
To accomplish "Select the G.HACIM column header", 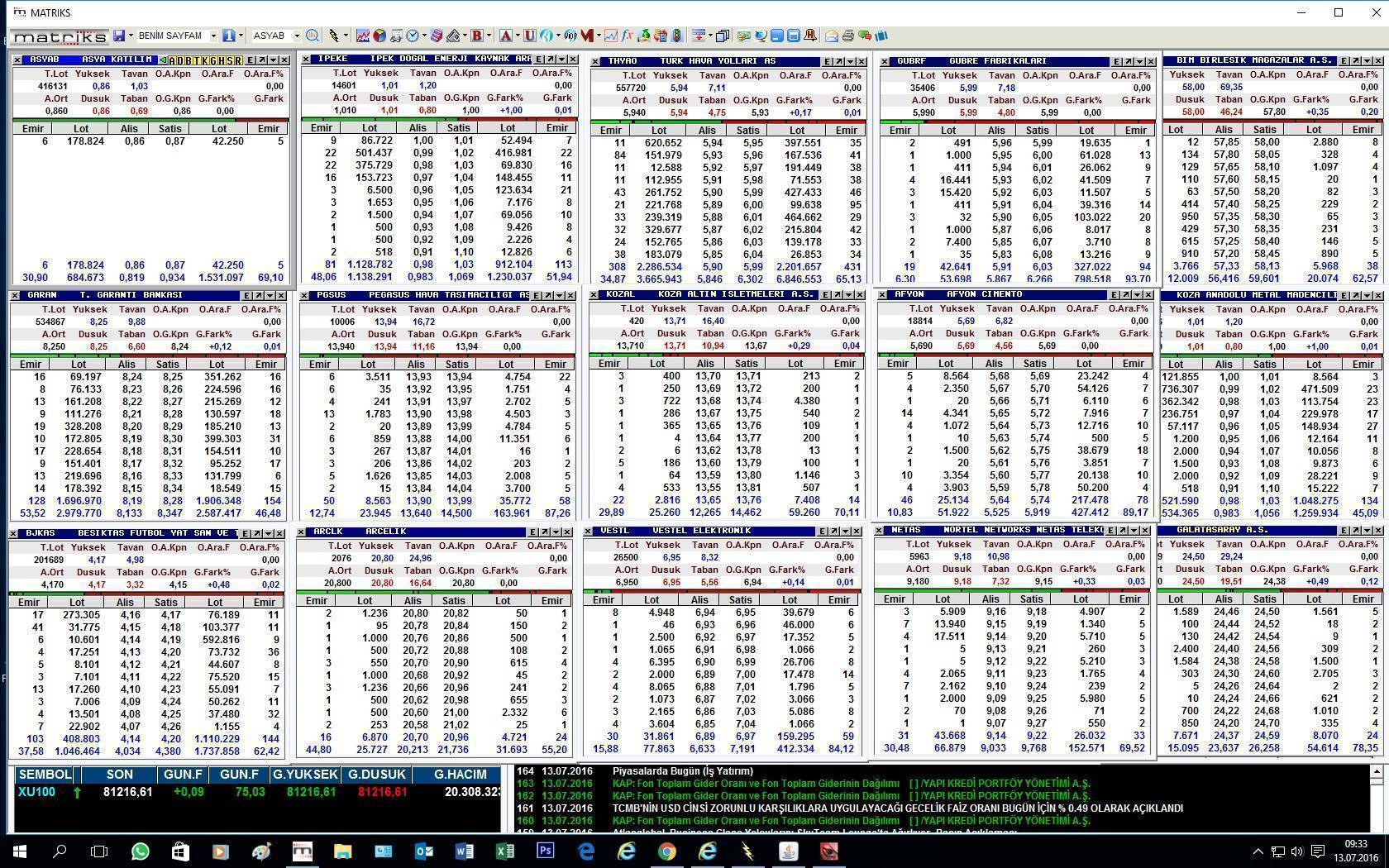I will tap(461, 775).
